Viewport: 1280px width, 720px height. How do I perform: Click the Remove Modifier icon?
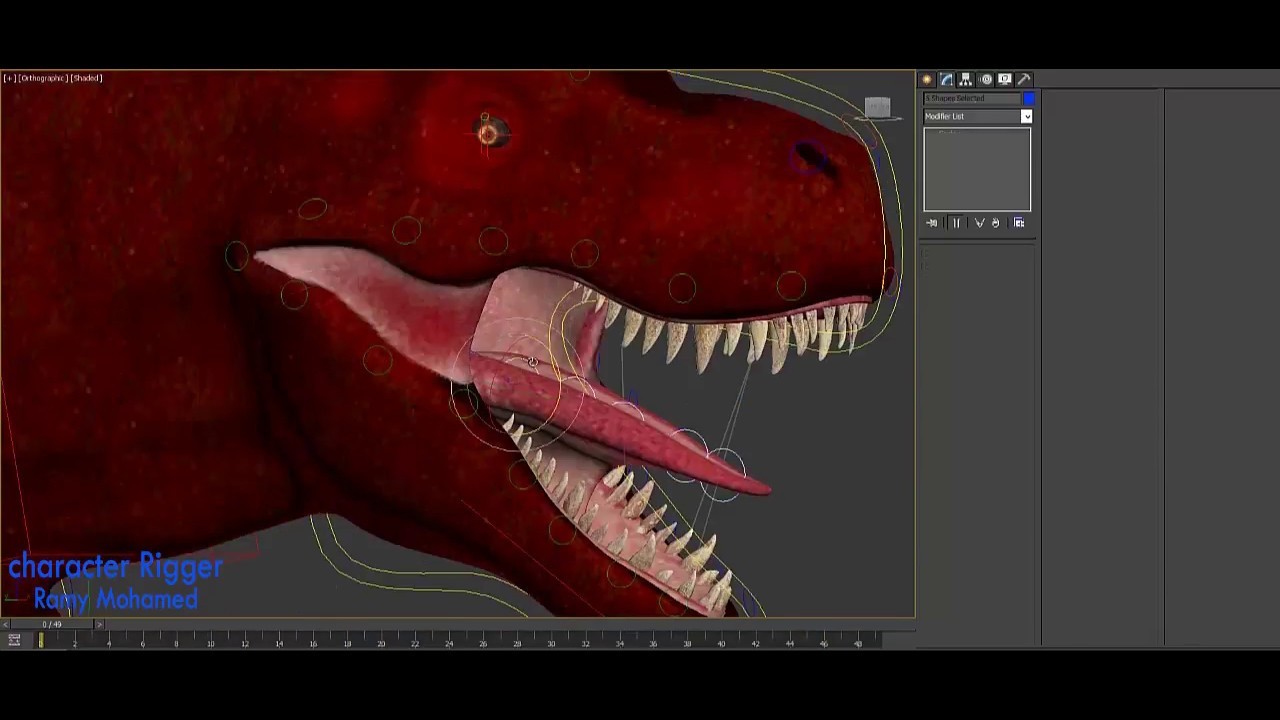[x=995, y=222]
